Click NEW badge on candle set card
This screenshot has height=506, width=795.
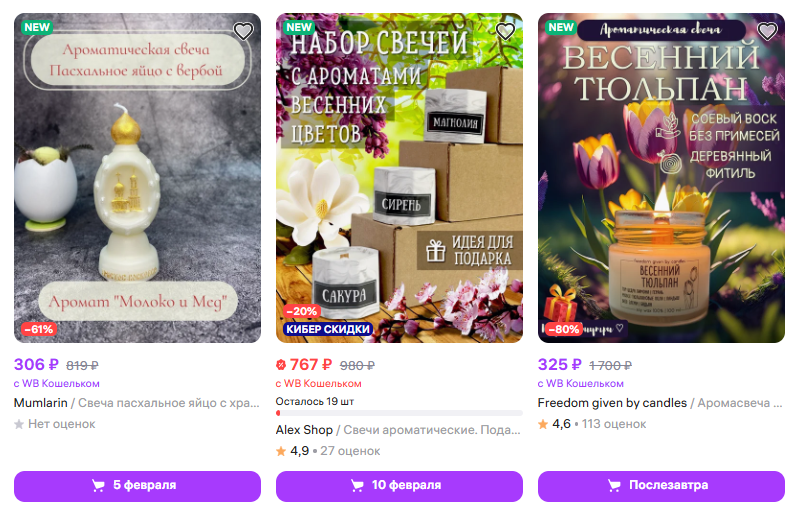tap(299, 27)
